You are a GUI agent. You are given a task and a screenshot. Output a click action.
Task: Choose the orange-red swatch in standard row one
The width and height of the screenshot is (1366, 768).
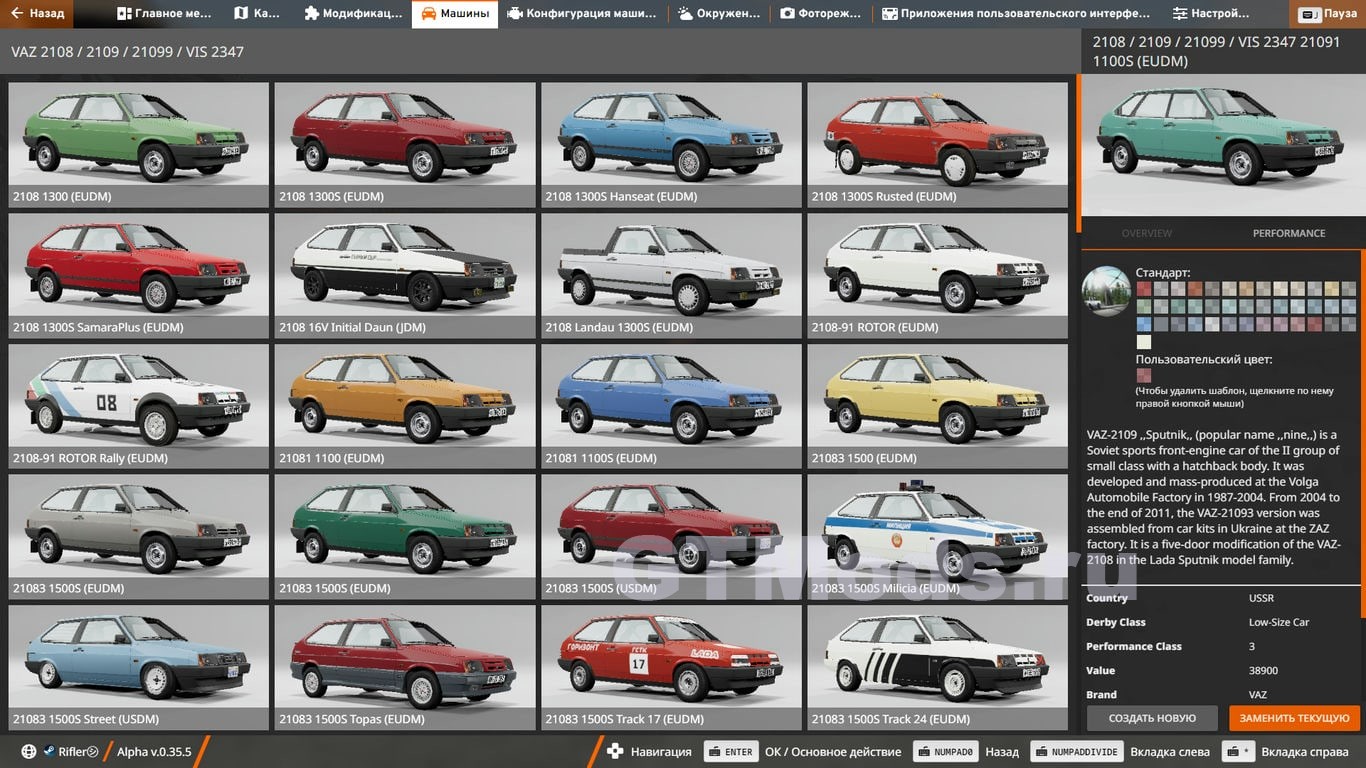pos(1195,289)
